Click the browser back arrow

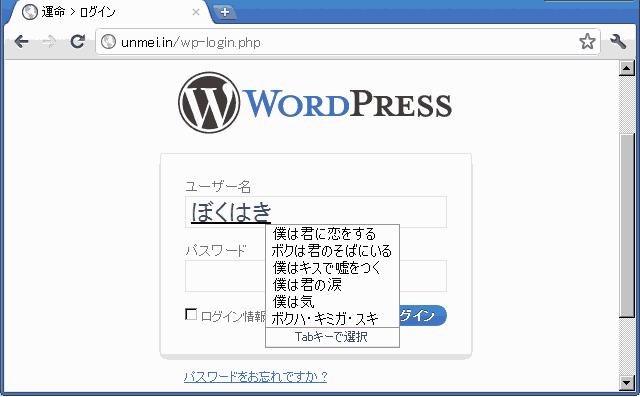[21, 42]
